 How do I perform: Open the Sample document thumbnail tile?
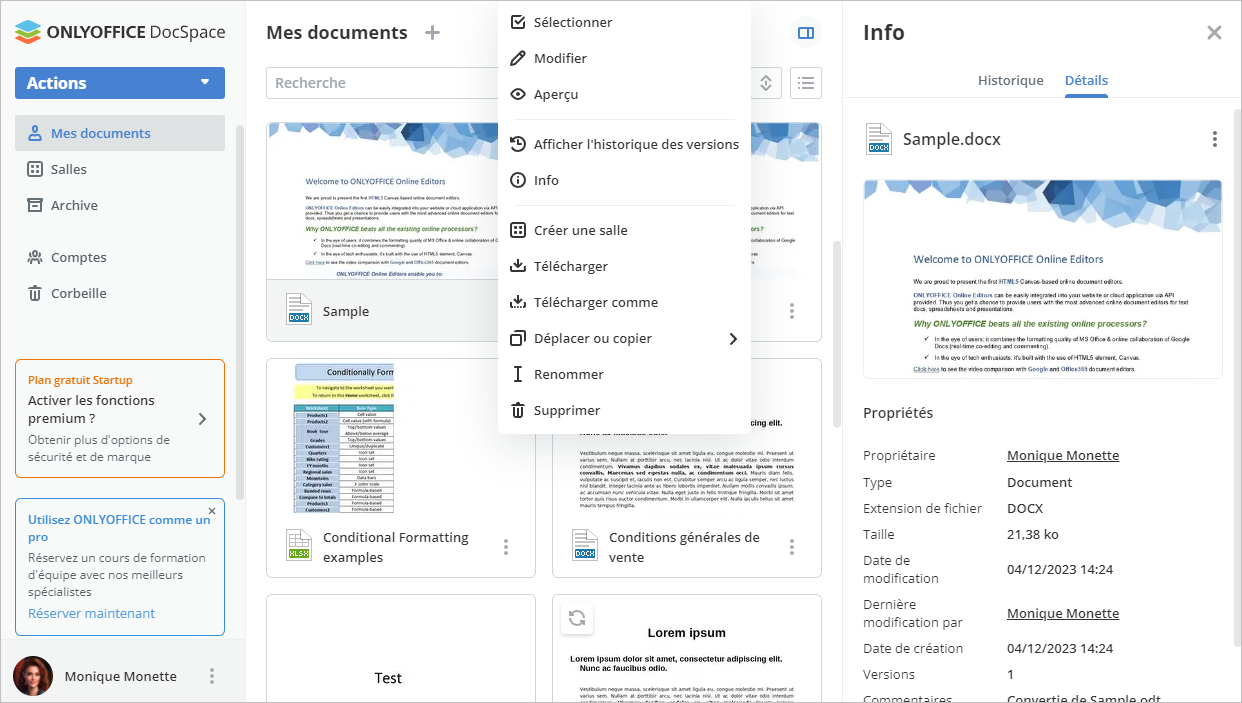(x=383, y=202)
